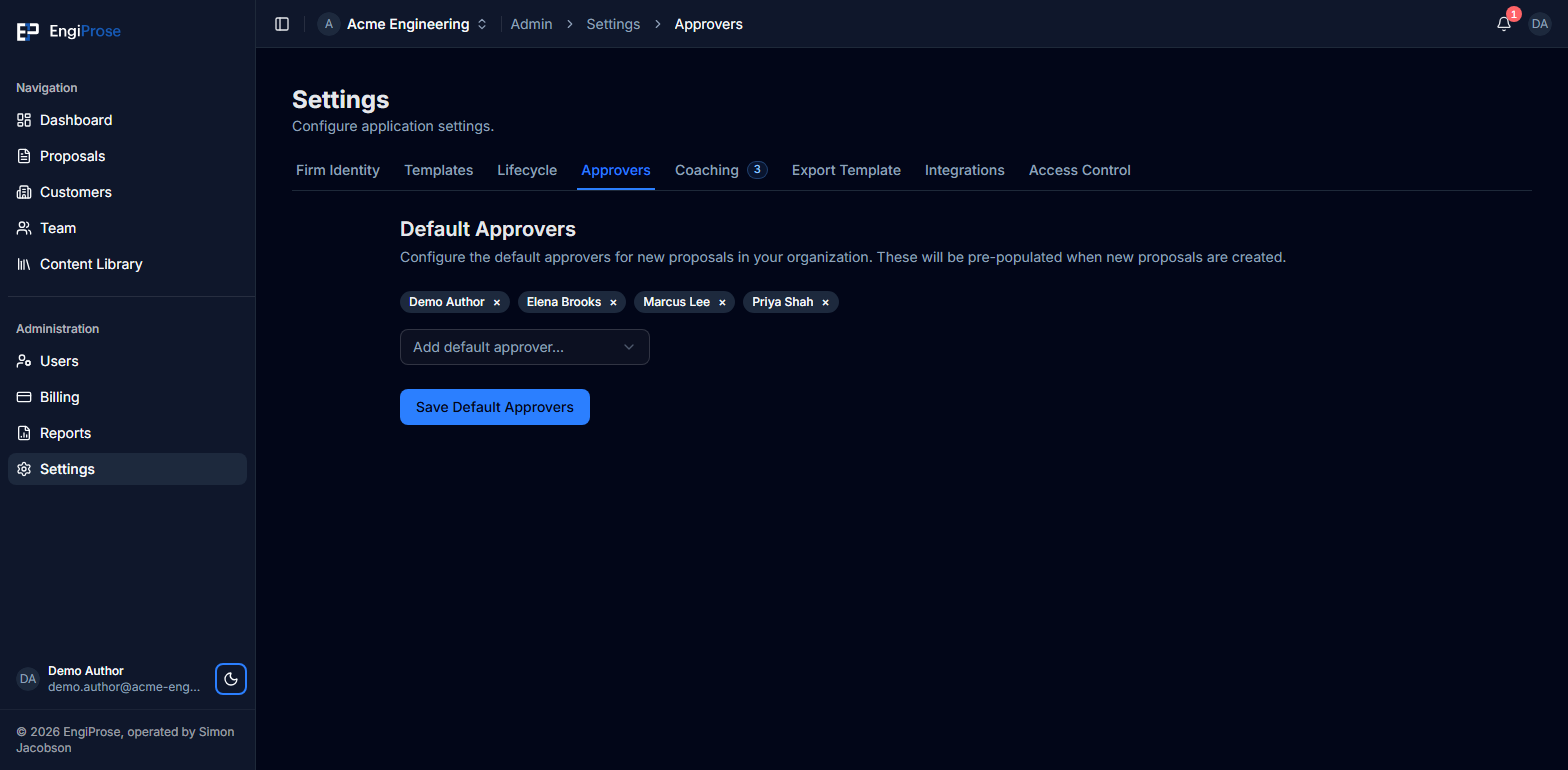The height and width of the screenshot is (770, 1568).
Task: Open the Access Control tab
Action: pos(1080,170)
